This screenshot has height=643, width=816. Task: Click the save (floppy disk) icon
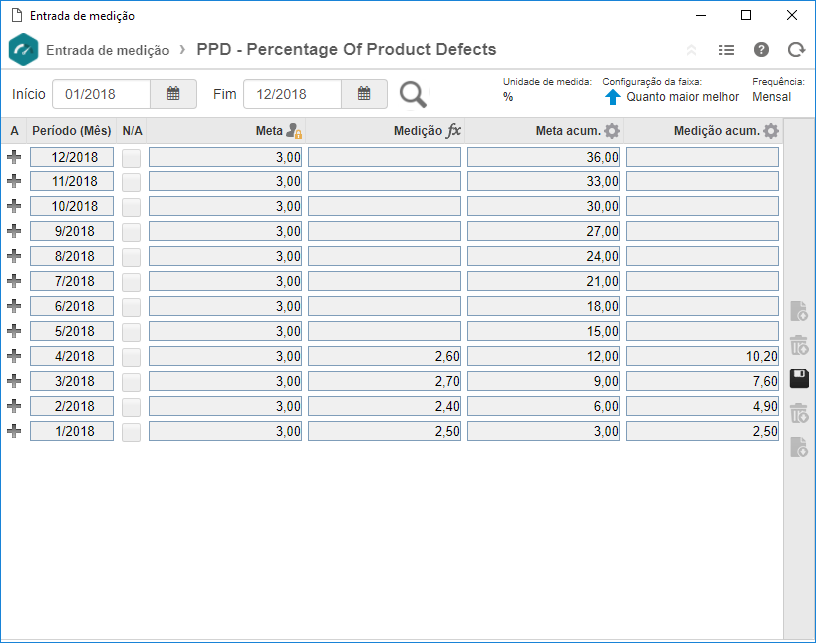(799, 378)
